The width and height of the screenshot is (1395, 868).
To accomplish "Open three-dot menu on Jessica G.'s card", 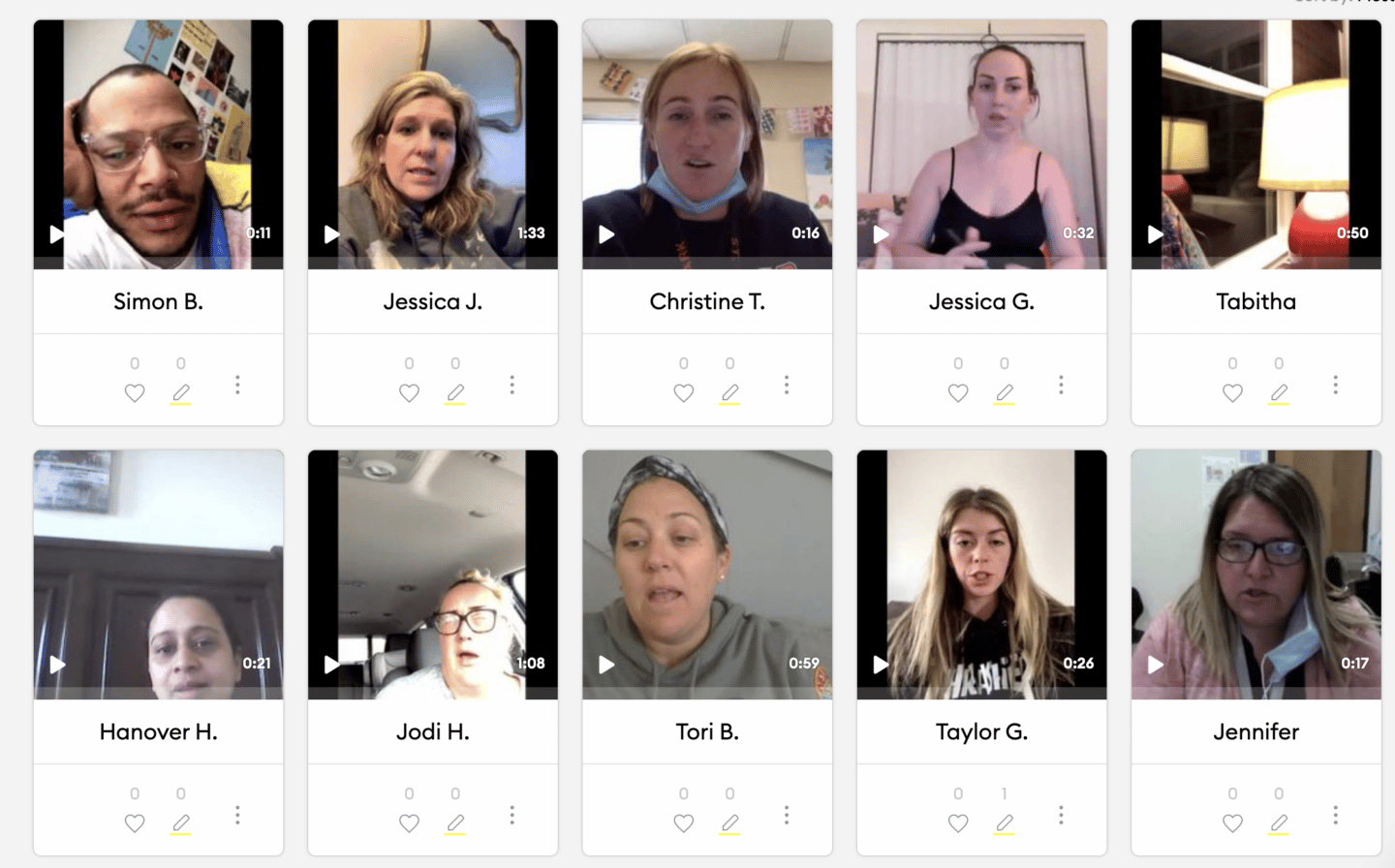I will 1061,386.
